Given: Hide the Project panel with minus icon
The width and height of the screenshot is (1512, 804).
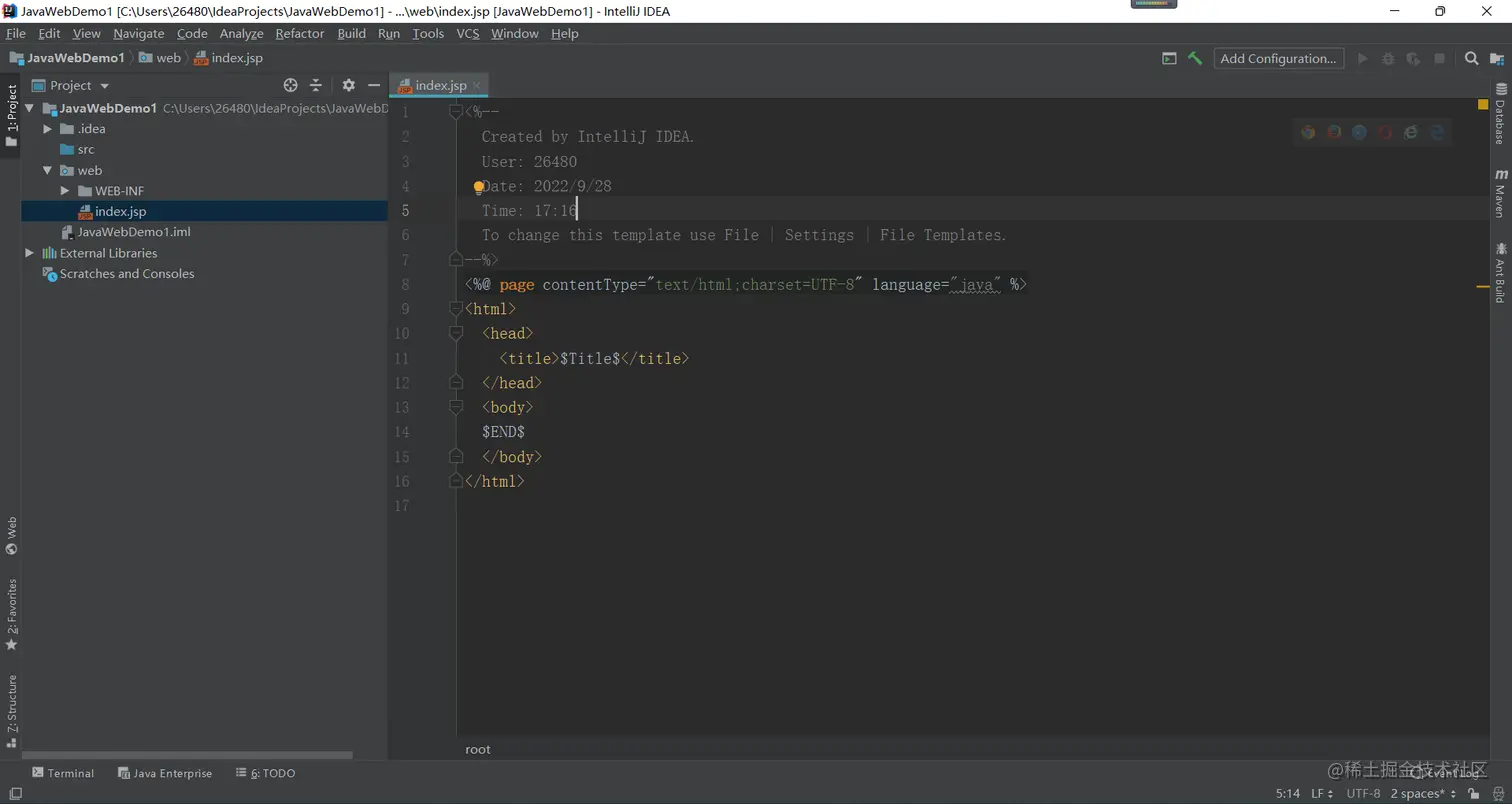Looking at the screenshot, I should tap(374, 85).
